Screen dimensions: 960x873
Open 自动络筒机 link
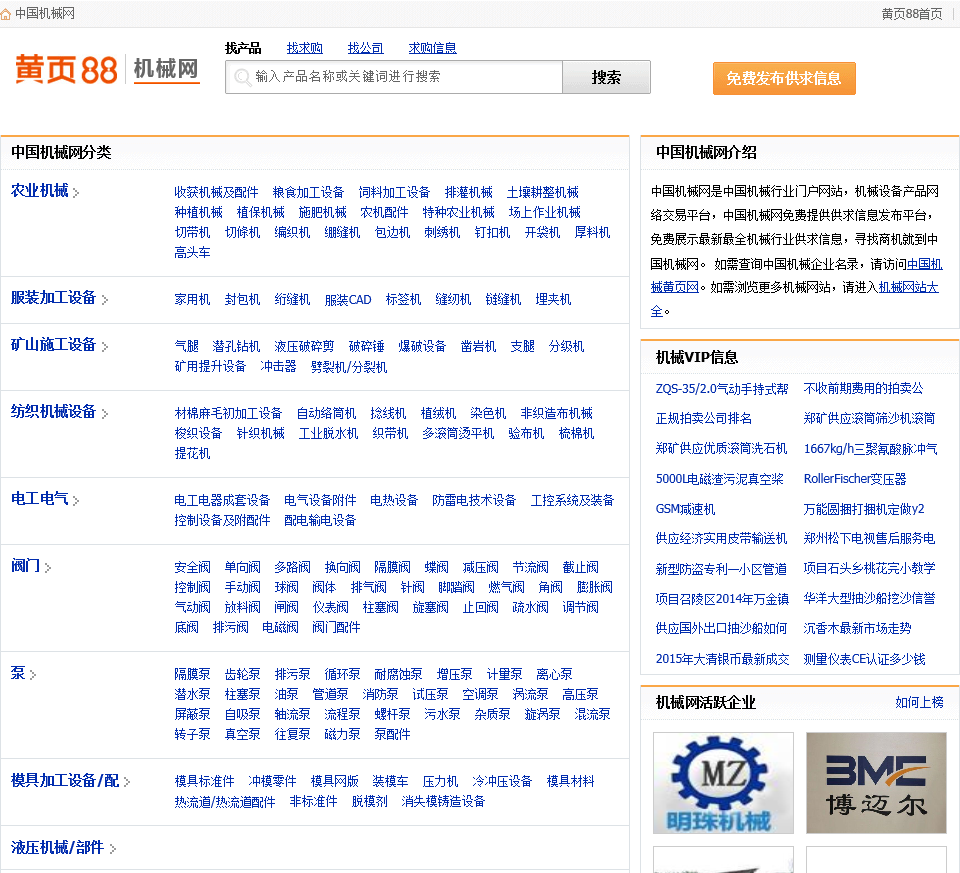point(326,414)
